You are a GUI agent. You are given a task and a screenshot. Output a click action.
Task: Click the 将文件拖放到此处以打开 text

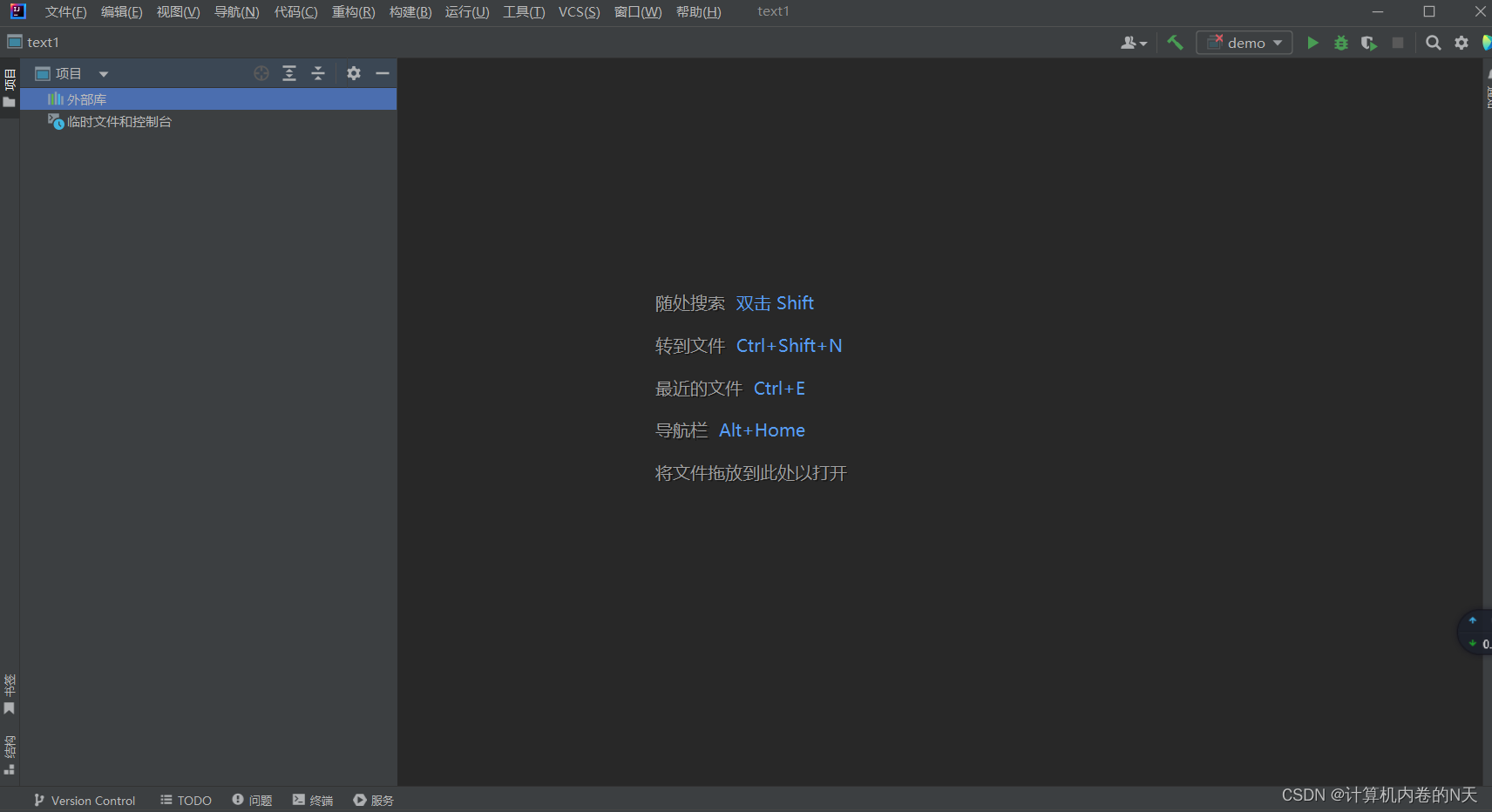(x=751, y=473)
